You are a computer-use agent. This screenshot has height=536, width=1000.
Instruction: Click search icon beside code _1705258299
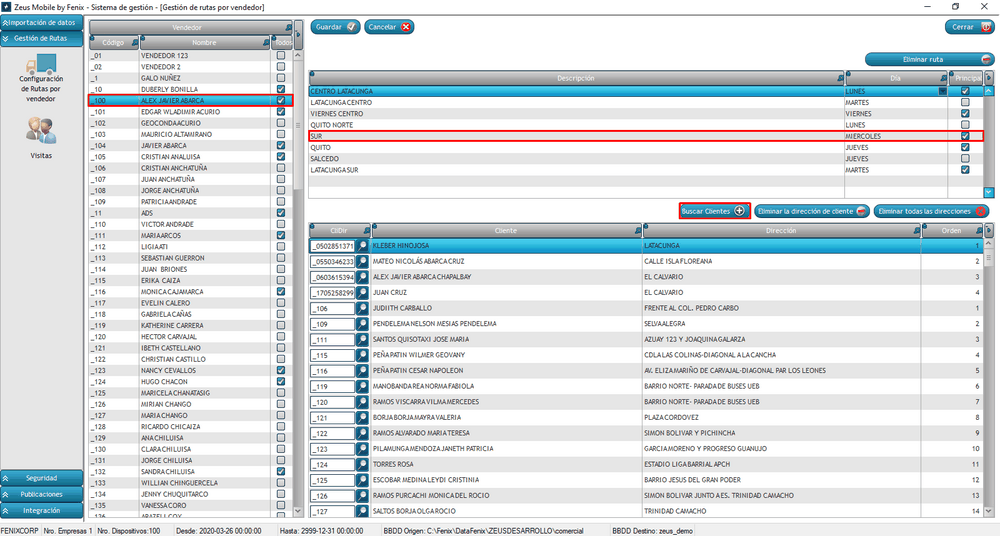click(x=362, y=293)
